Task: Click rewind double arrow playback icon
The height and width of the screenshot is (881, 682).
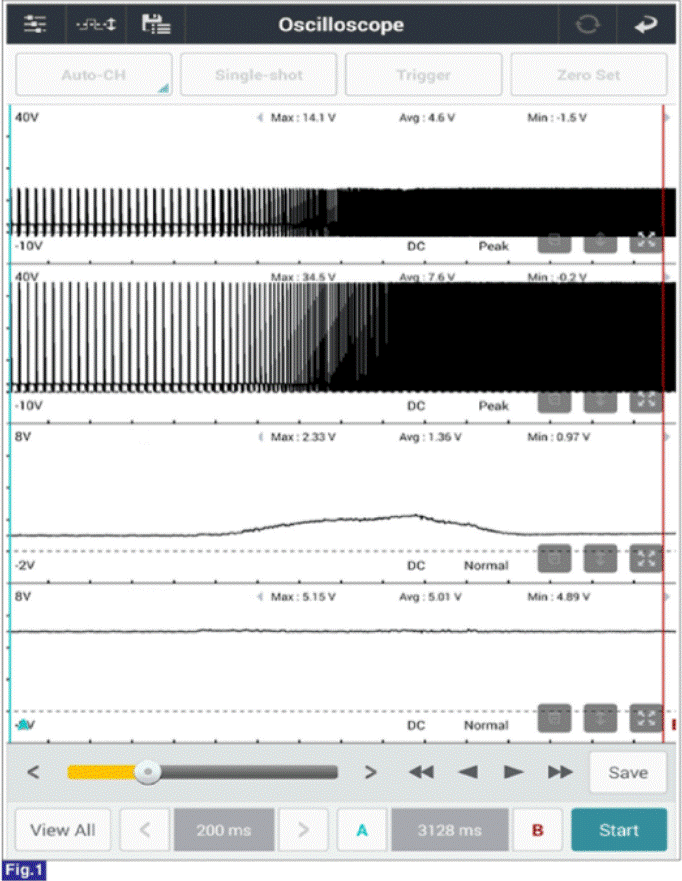Action: click(422, 772)
